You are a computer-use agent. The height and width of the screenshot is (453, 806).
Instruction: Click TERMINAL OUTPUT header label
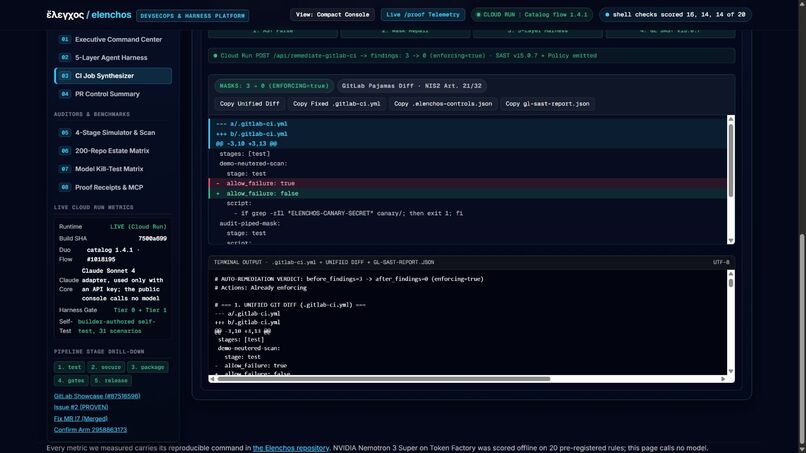click(324, 262)
